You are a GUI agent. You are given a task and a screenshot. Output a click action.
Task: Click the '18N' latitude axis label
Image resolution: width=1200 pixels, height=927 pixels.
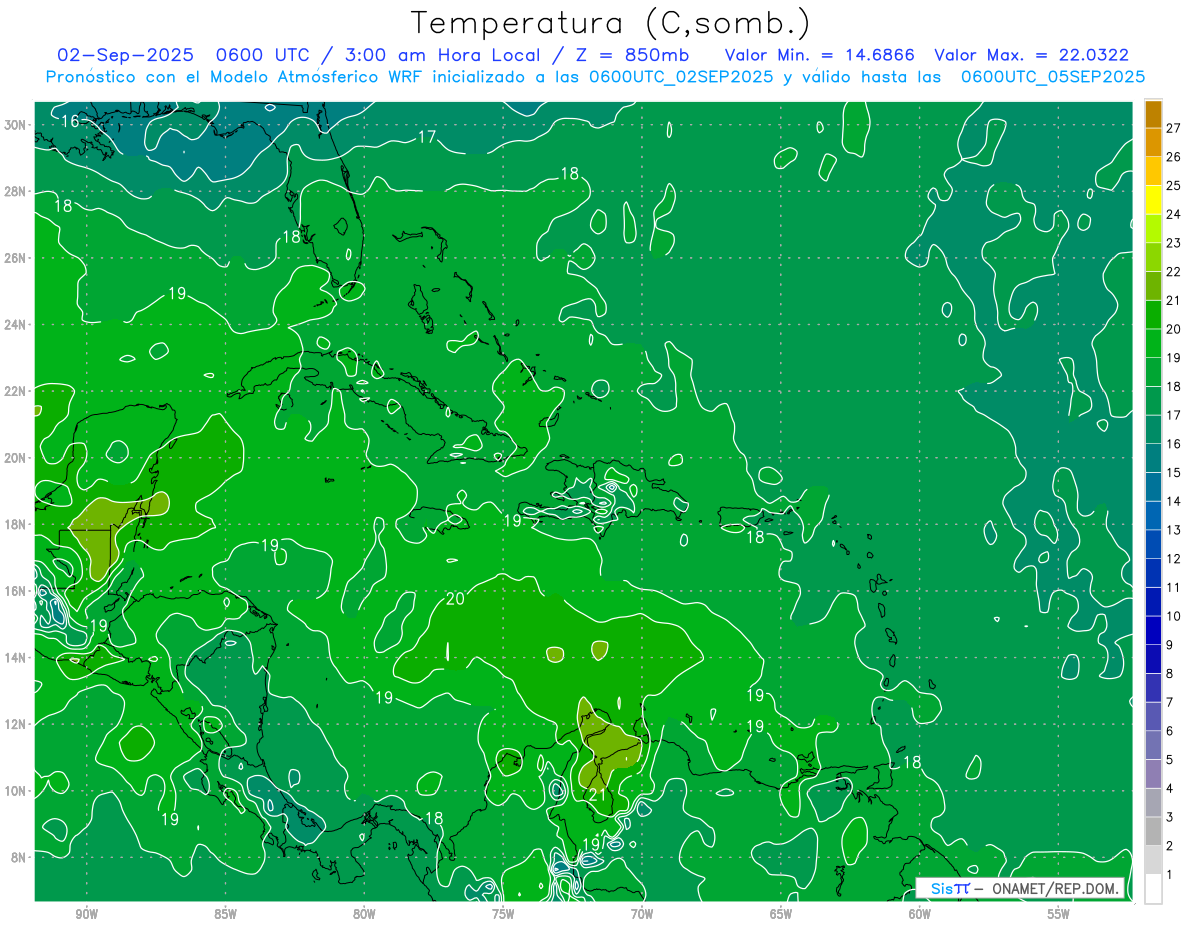tap(17, 524)
